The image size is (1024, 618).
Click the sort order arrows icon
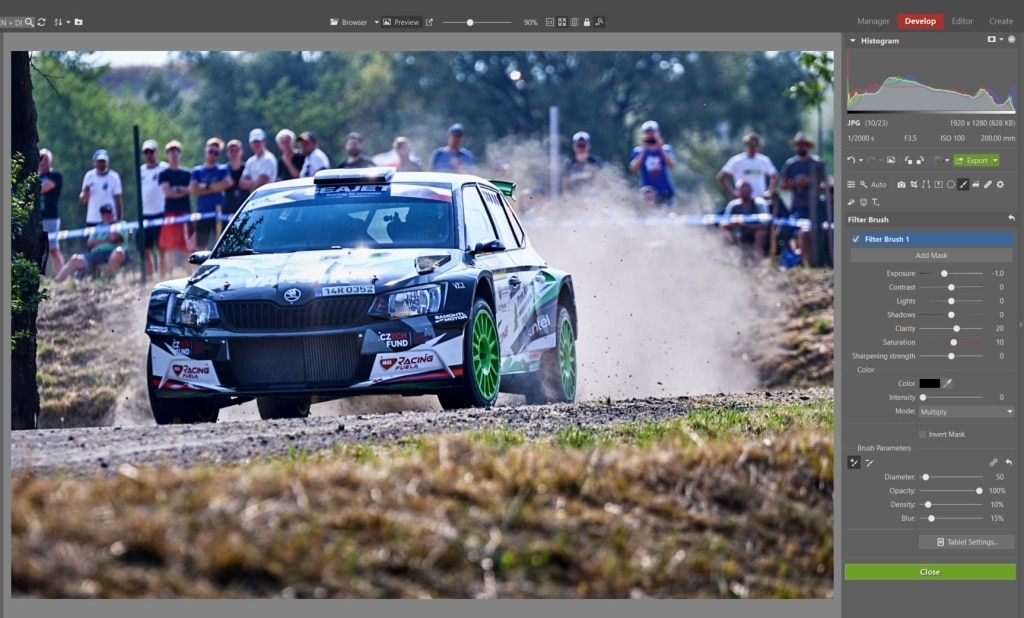58,22
